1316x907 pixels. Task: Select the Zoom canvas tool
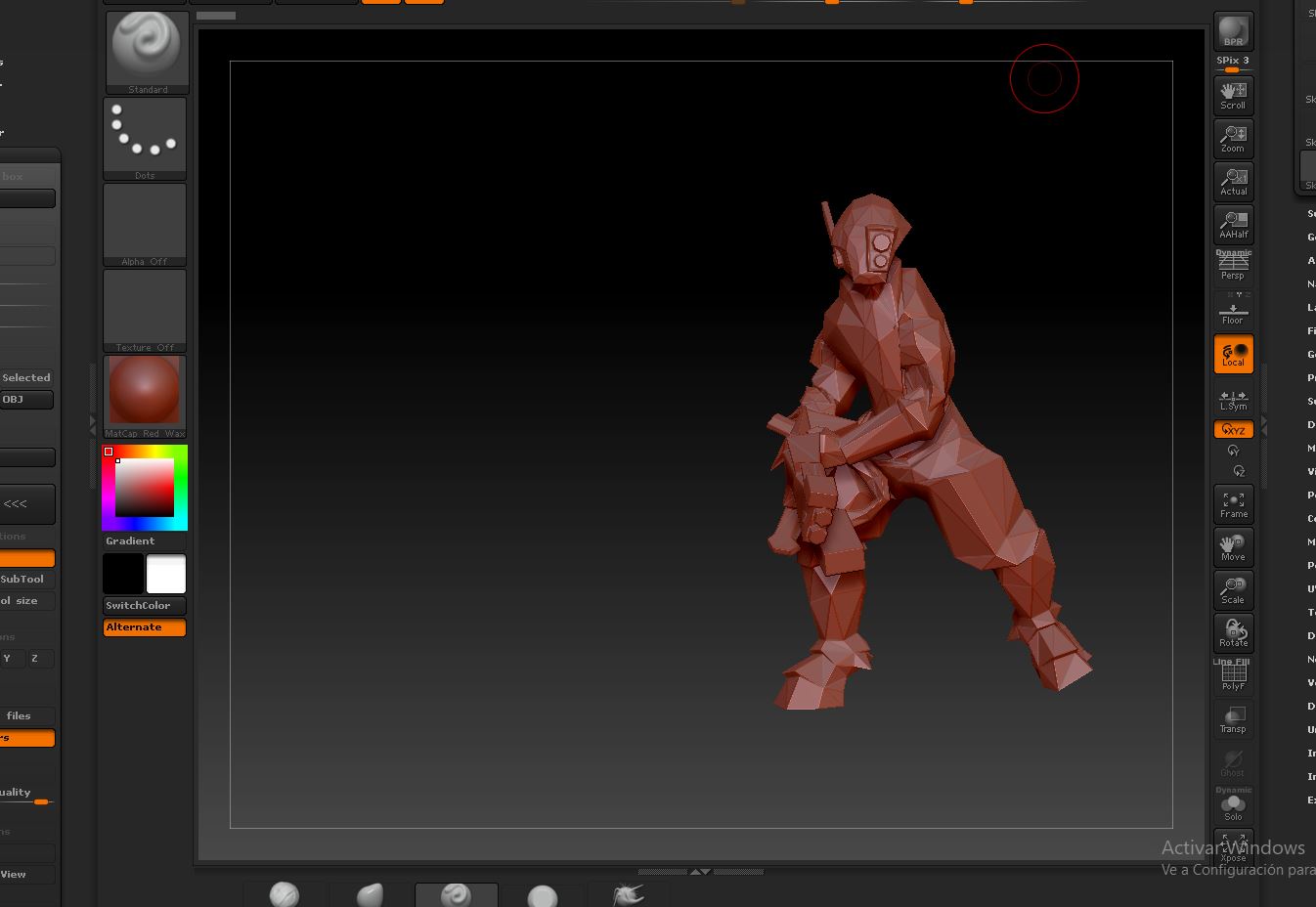[x=1233, y=139]
